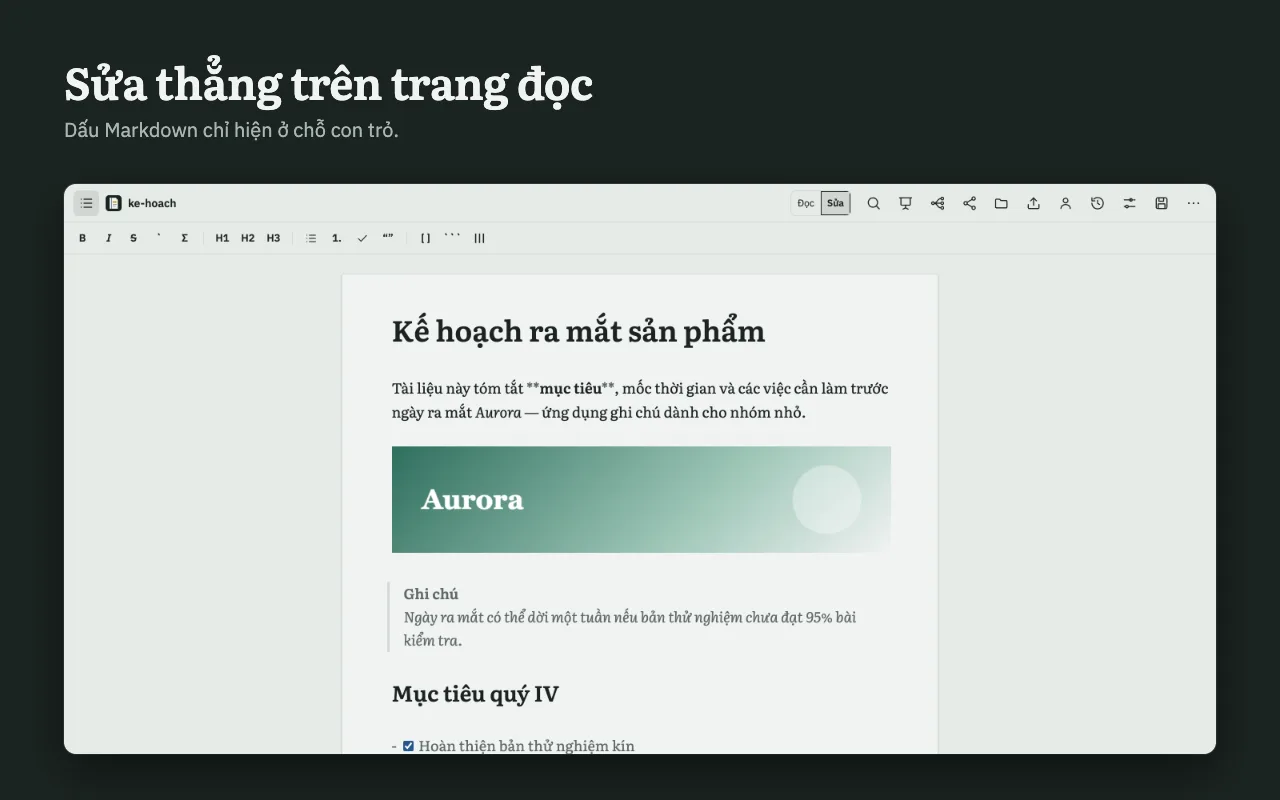The image size is (1280, 800).
Task: Open the user account icon
Action: (1065, 203)
